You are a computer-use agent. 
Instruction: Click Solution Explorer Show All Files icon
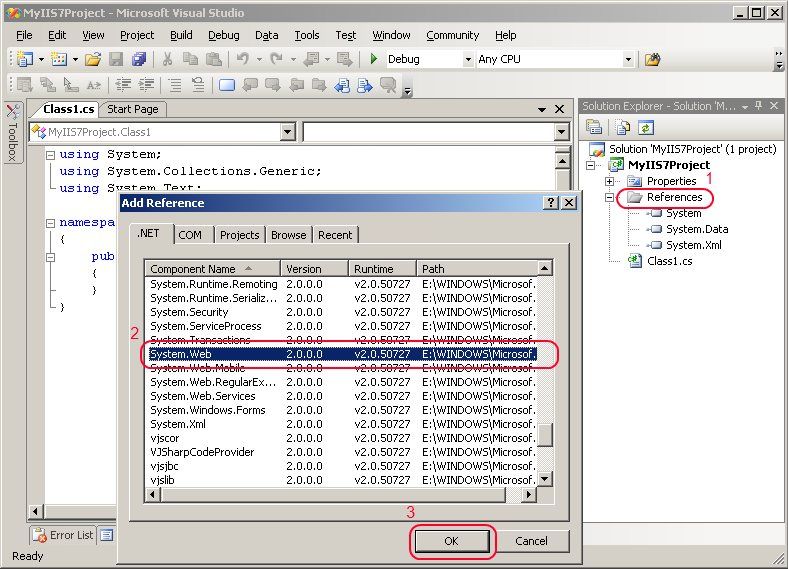623,128
